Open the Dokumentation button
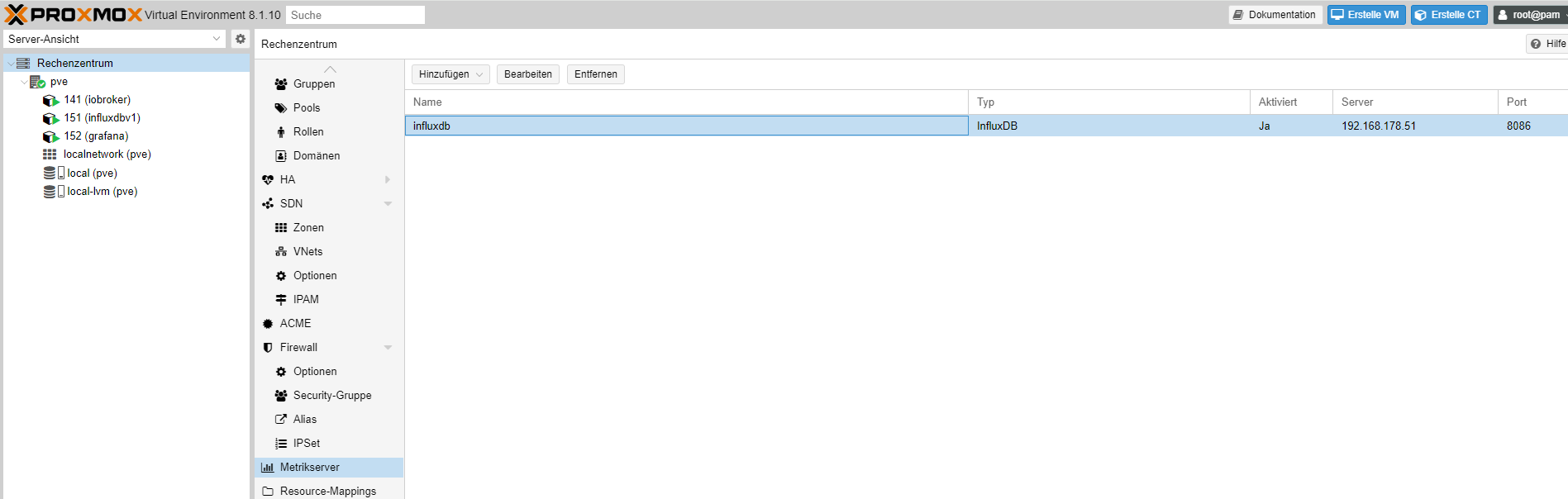Viewport: 1568px width, 499px height. click(x=1275, y=15)
